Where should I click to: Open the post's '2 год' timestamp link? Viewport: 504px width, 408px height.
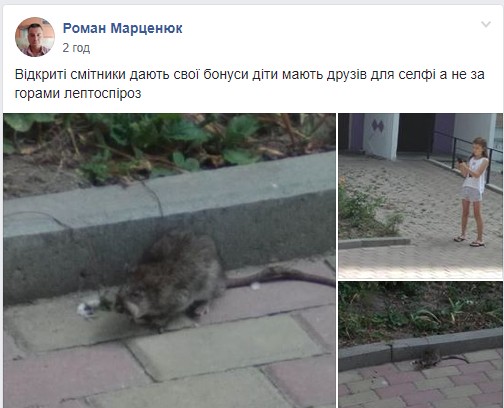(76, 48)
